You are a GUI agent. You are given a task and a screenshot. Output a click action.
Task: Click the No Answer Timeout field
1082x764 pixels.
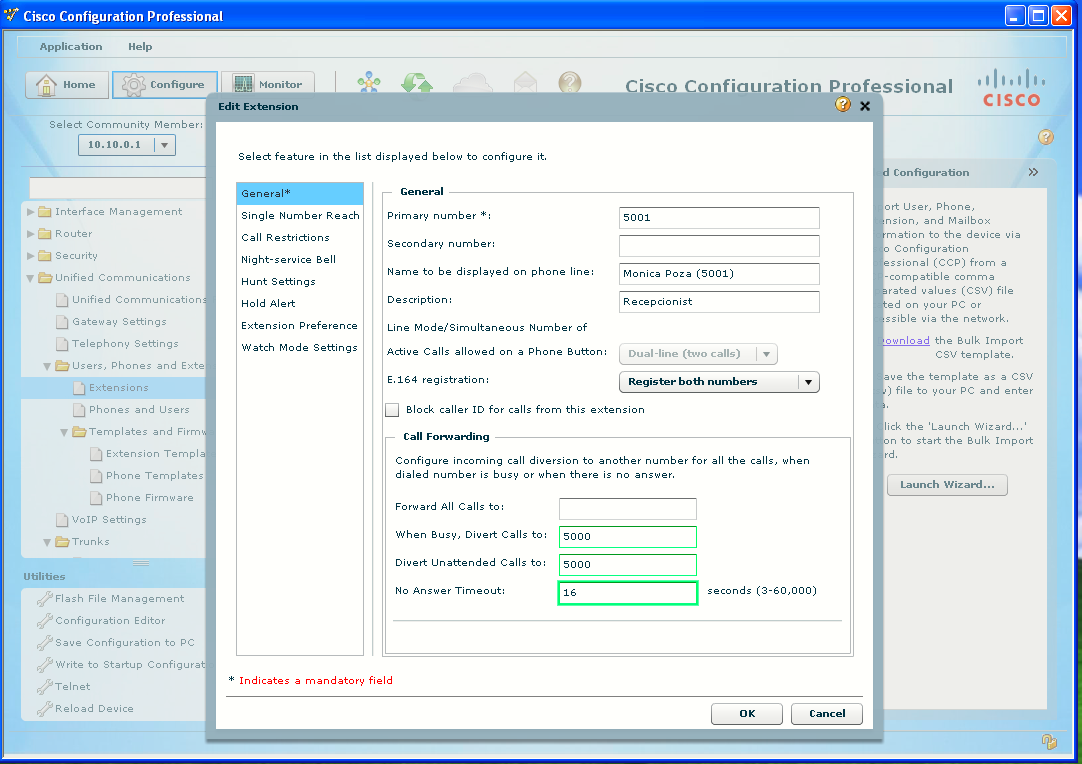[627, 593]
